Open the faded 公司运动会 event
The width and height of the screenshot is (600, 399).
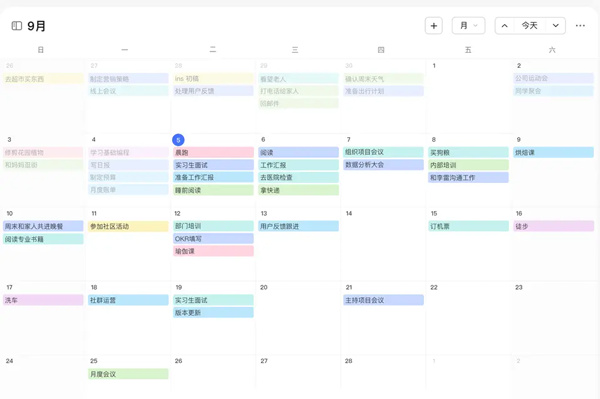coord(553,78)
